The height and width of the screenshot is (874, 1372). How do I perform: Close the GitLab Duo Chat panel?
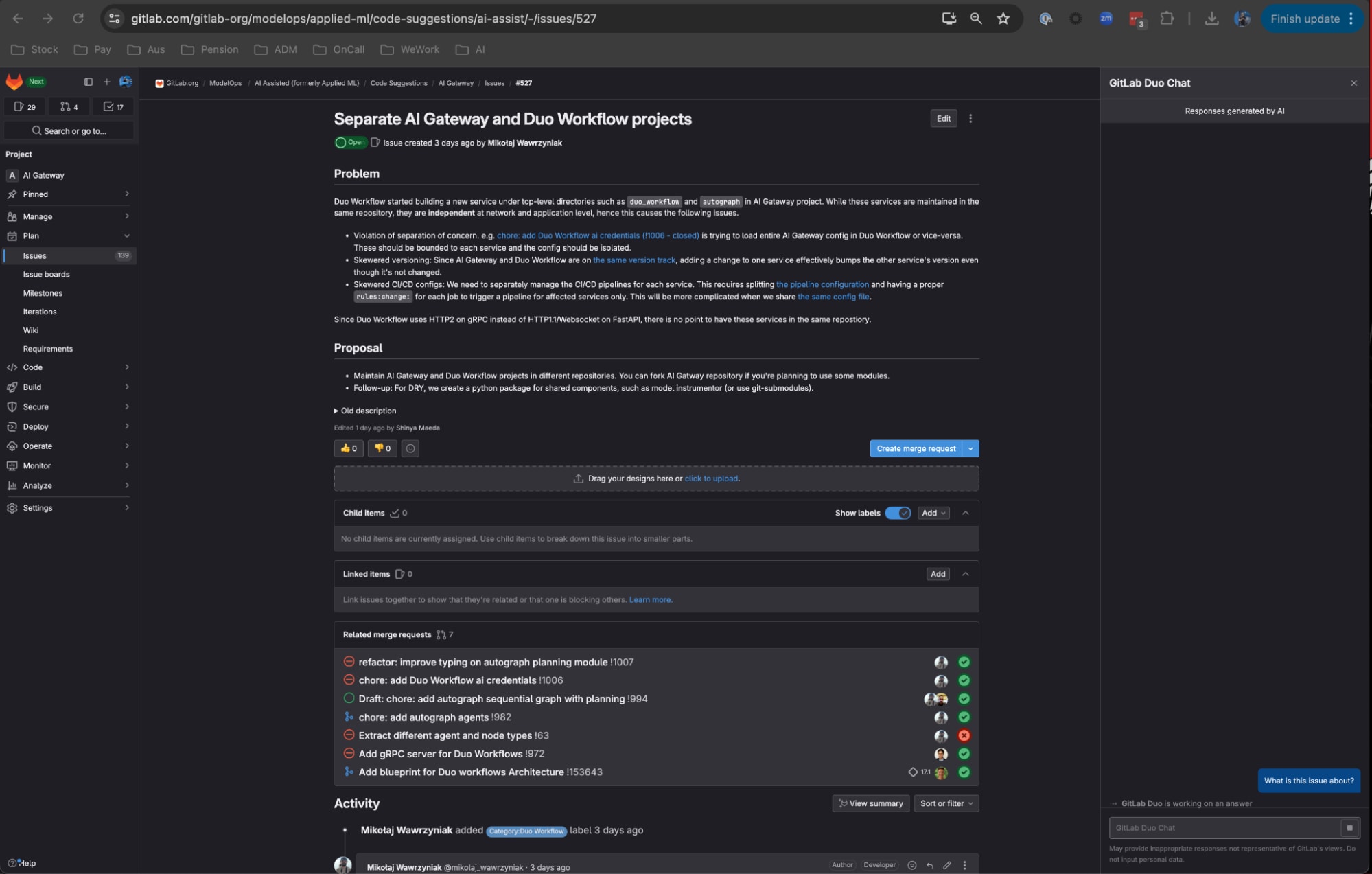click(1354, 83)
